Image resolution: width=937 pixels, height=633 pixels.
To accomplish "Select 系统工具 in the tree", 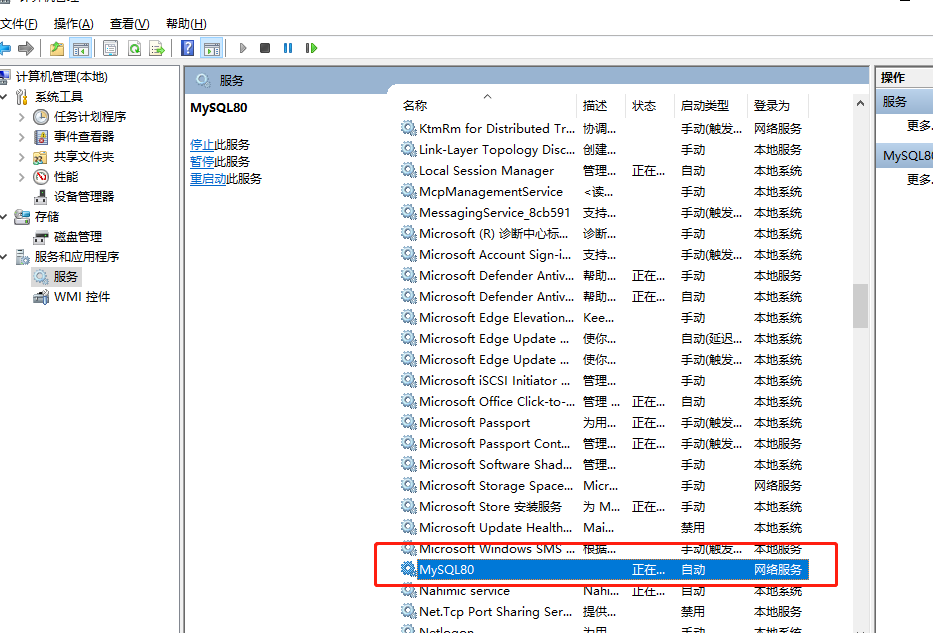I will point(59,97).
